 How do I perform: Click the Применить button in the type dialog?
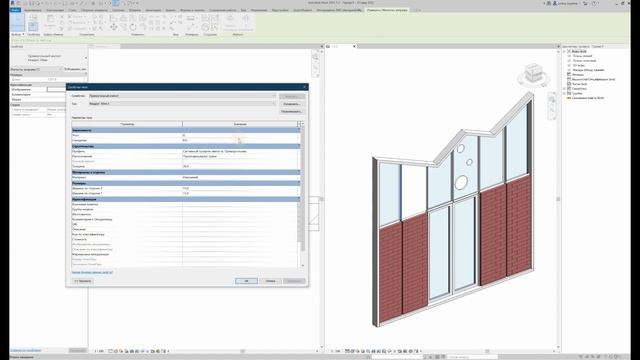(294, 281)
